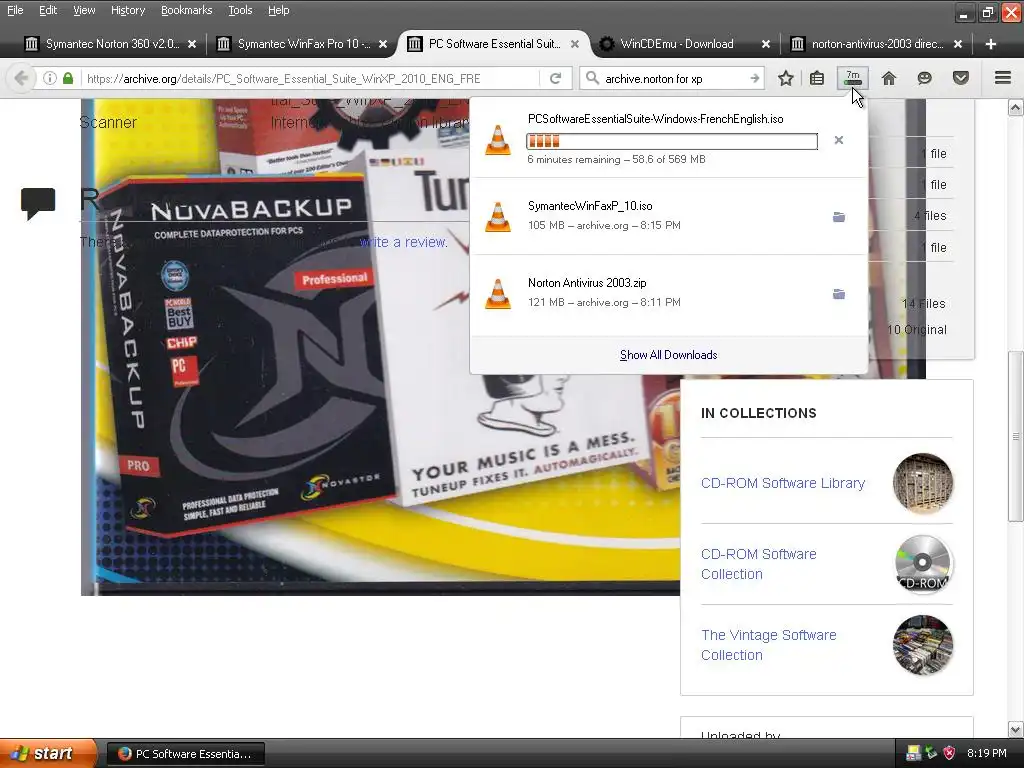
Task: Open the View menu
Action: (x=84, y=10)
